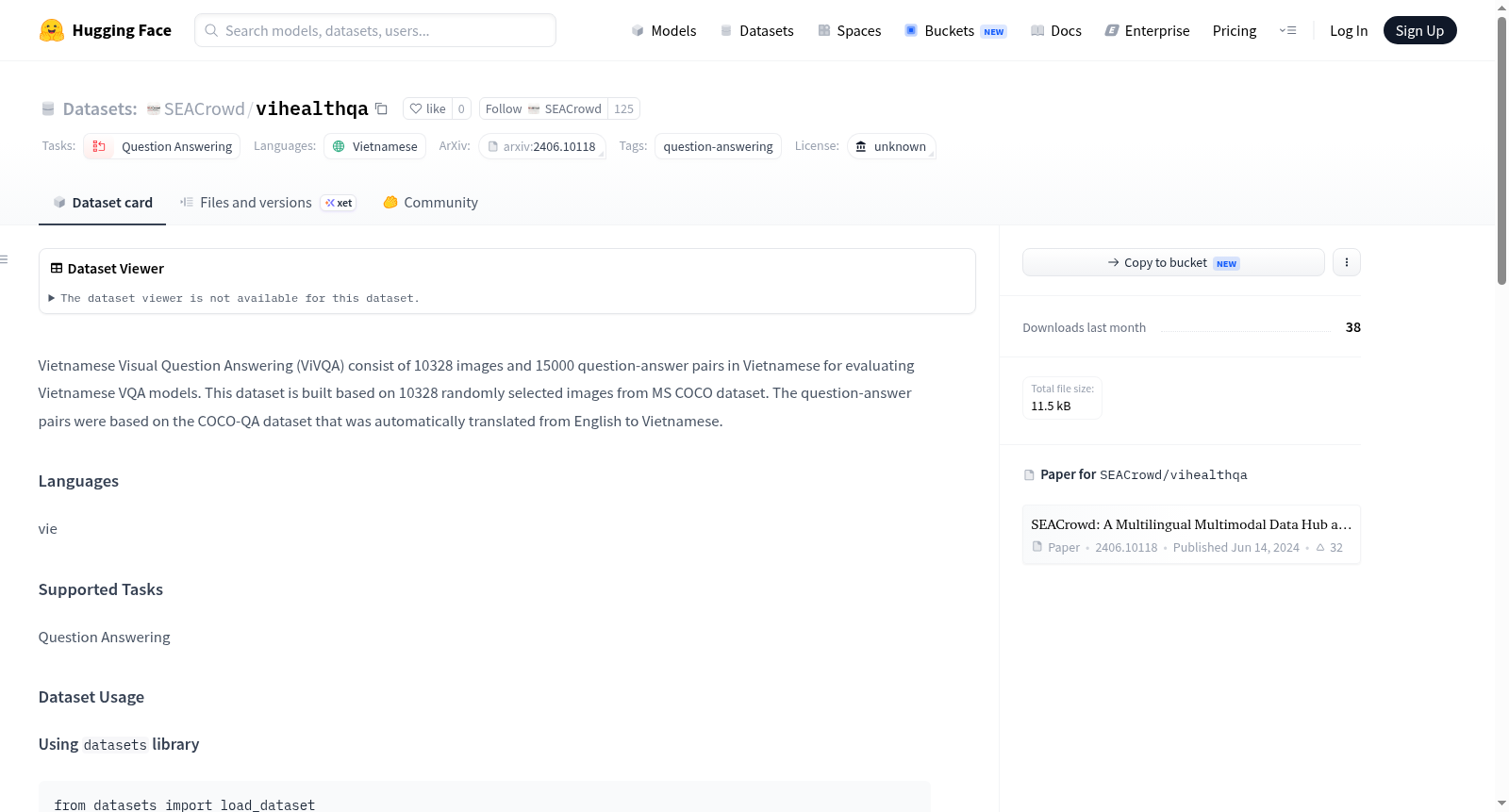The height and width of the screenshot is (812, 1509).
Task: Click the Question Answering task icon tag
Action: tap(162, 146)
